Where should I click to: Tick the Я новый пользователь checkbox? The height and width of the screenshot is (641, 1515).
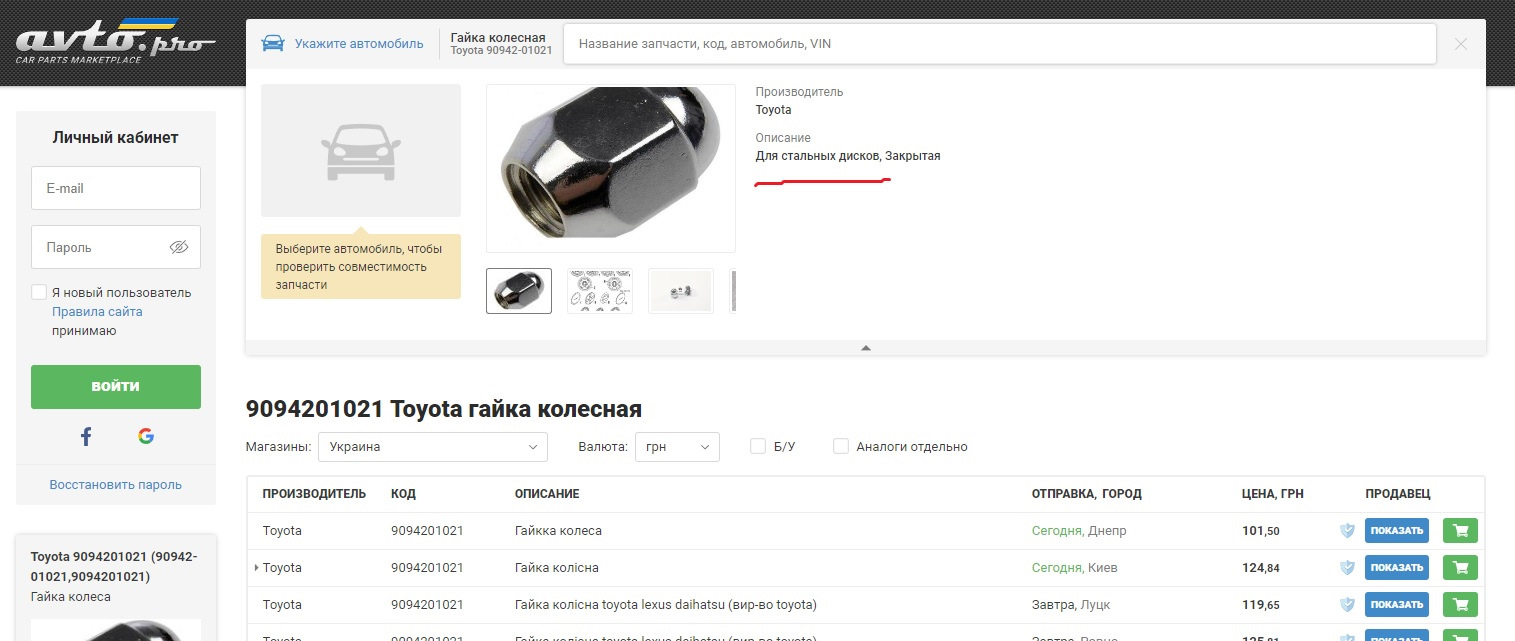(37, 292)
